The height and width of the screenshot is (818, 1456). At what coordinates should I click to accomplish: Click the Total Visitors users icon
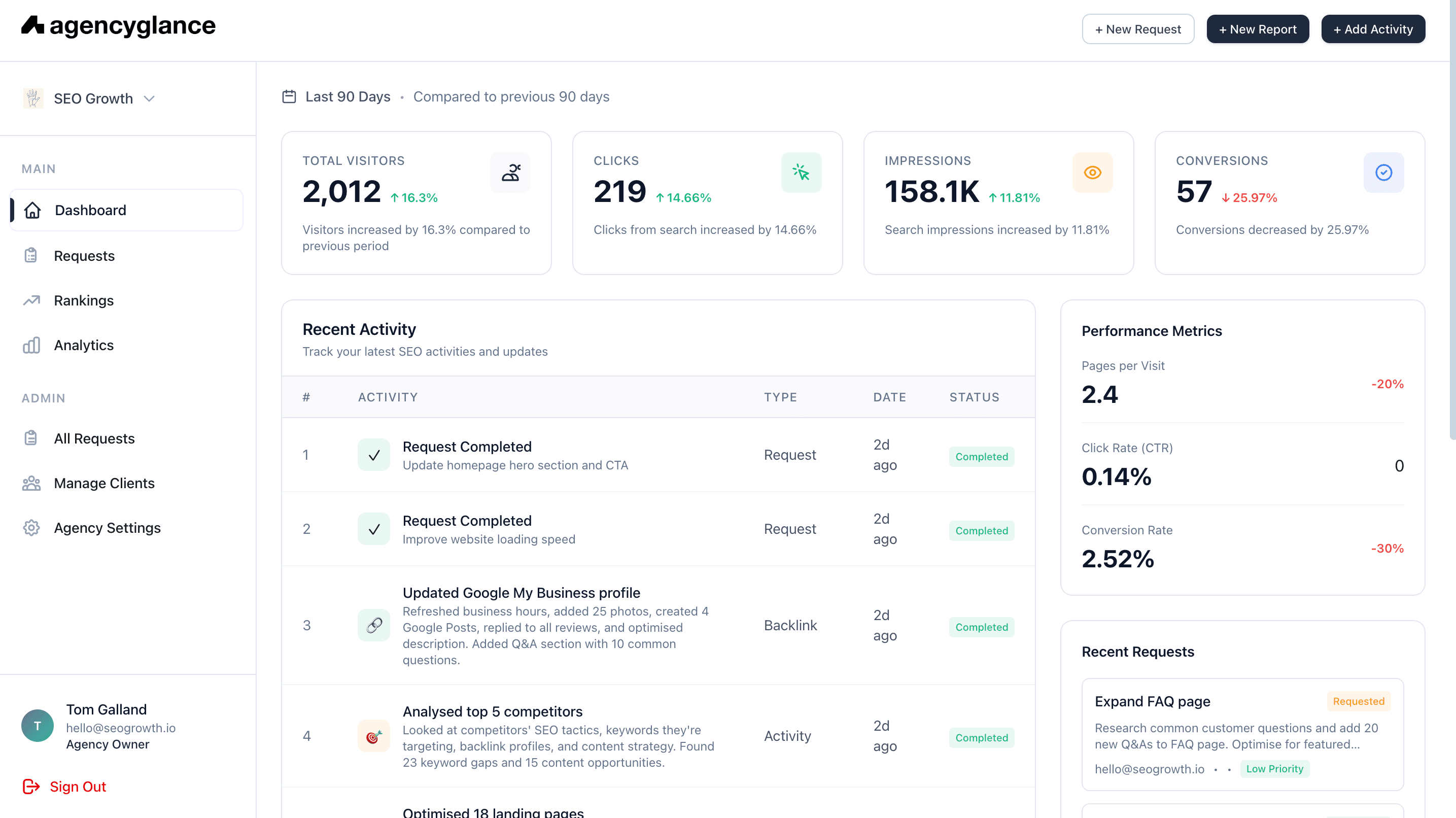tap(510, 173)
